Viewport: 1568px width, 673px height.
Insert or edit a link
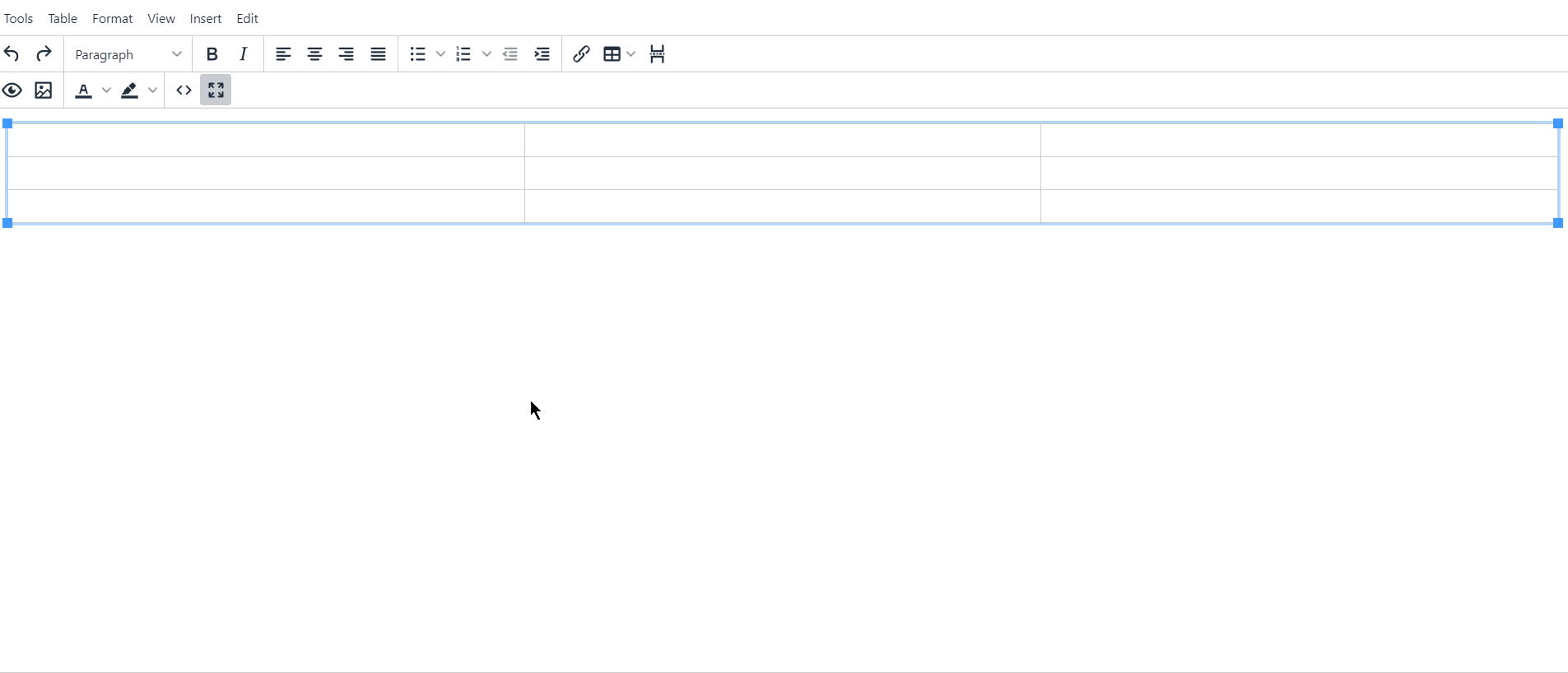[581, 54]
